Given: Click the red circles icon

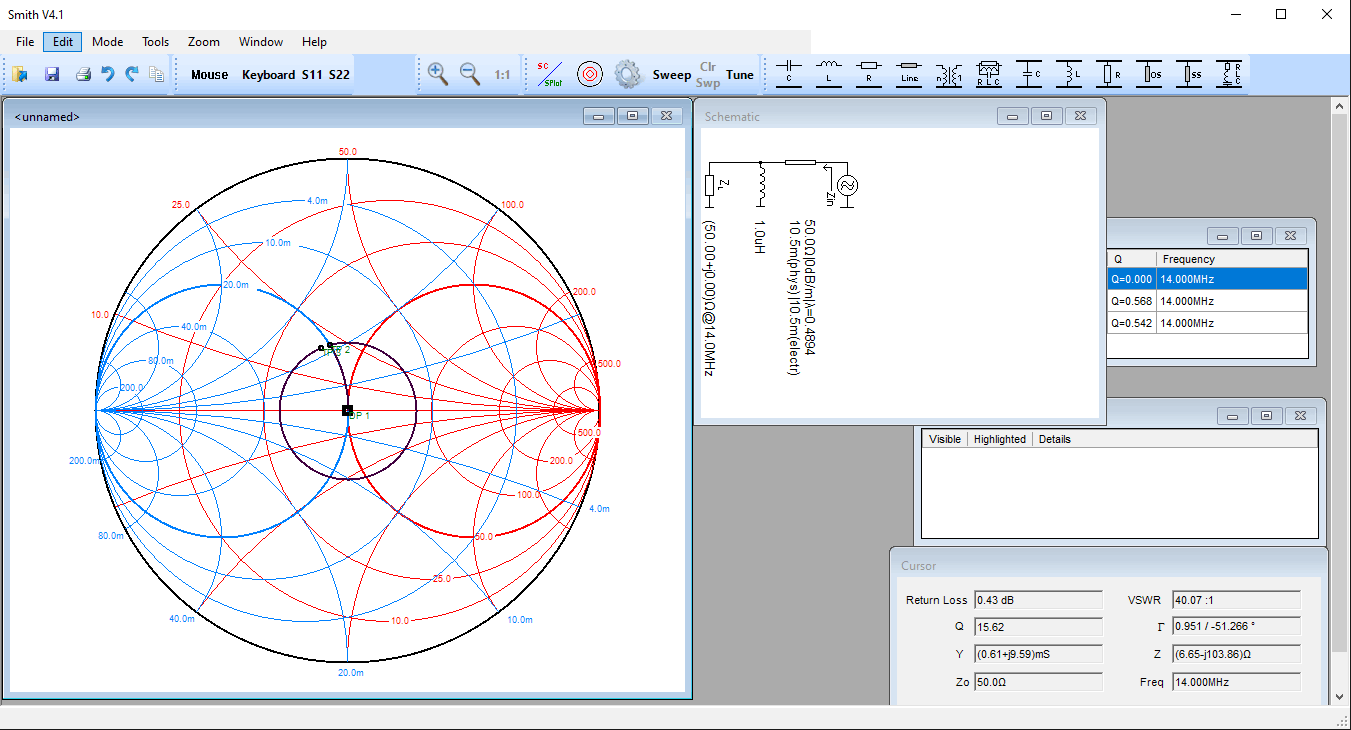Looking at the screenshot, I should point(590,74).
